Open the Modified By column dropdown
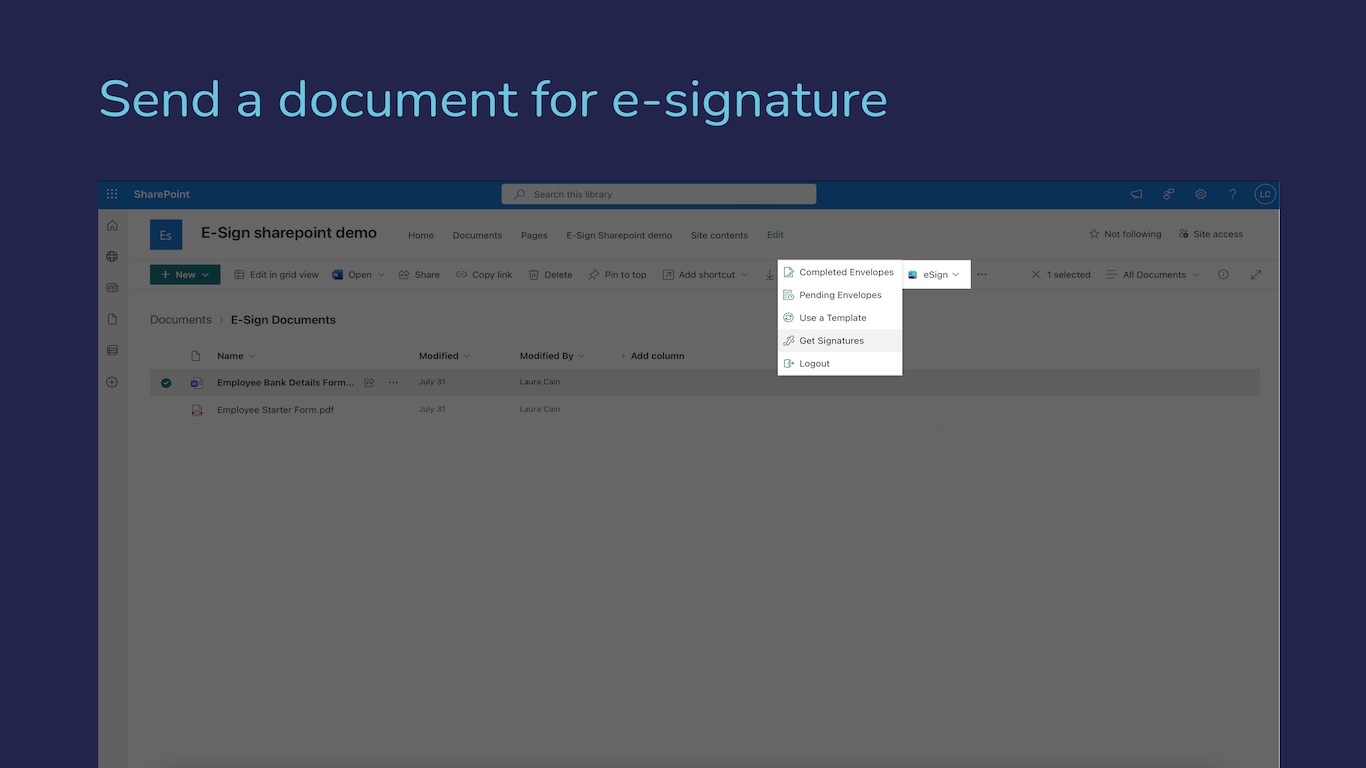1366x768 pixels. [x=552, y=356]
